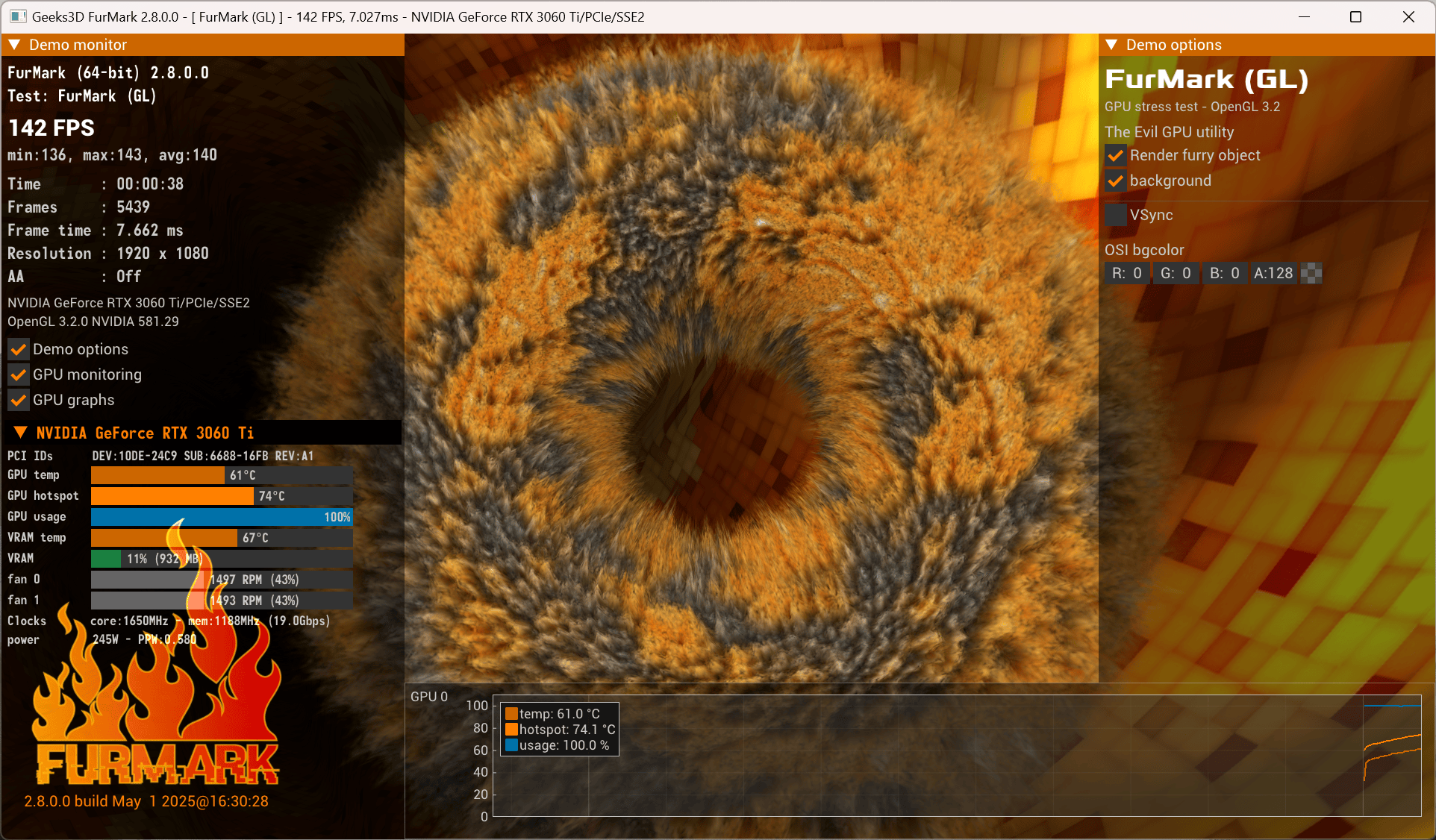Enable the VSync checkbox
Viewport: 1436px width, 840px height.
click(x=1116, y=215)
